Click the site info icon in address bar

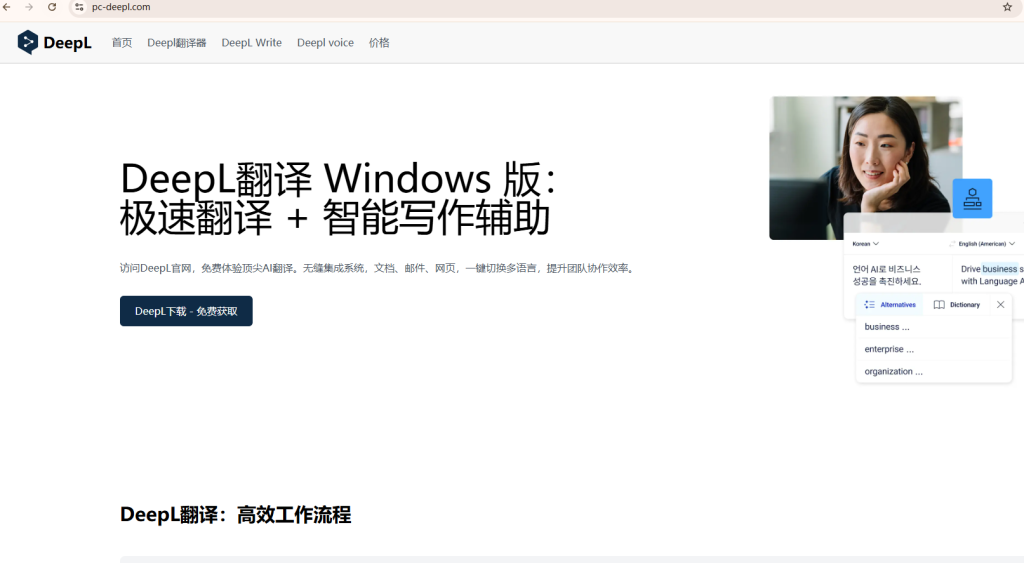(79, 7)
